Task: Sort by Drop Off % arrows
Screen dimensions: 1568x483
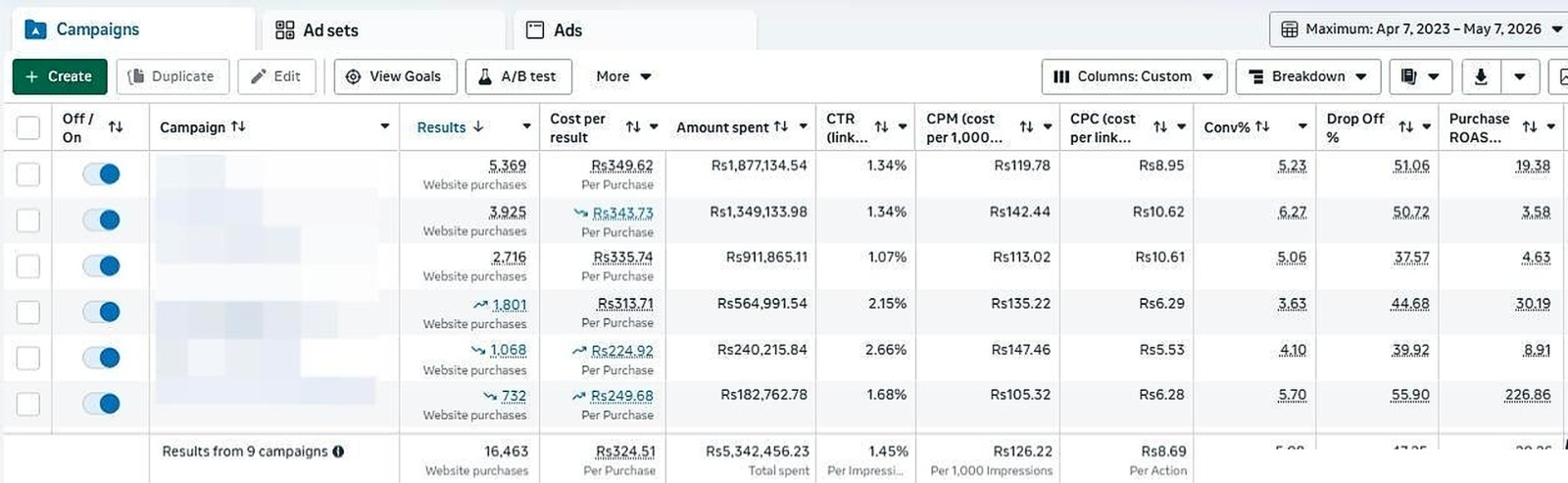Action: click(1406, 127)
